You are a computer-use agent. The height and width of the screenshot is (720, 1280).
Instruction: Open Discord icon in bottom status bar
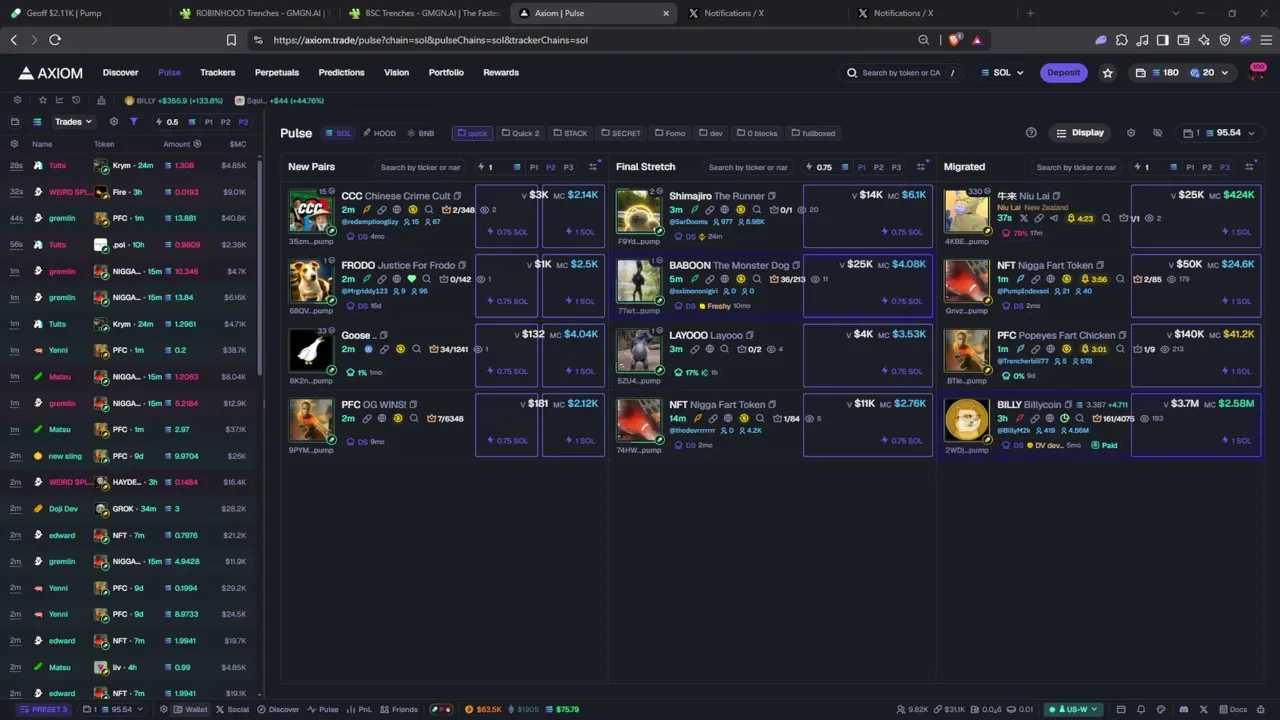(1185, 709)
